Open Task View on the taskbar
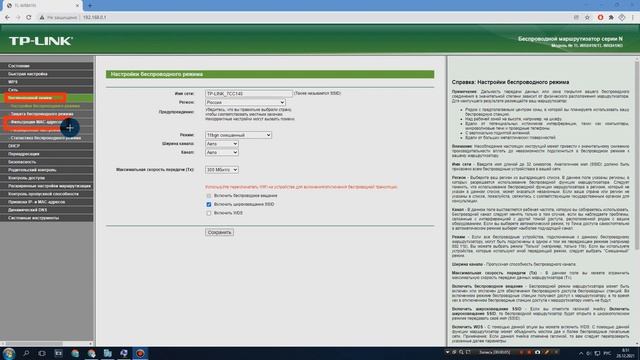 pyautogui.click(x=42, y=353)
